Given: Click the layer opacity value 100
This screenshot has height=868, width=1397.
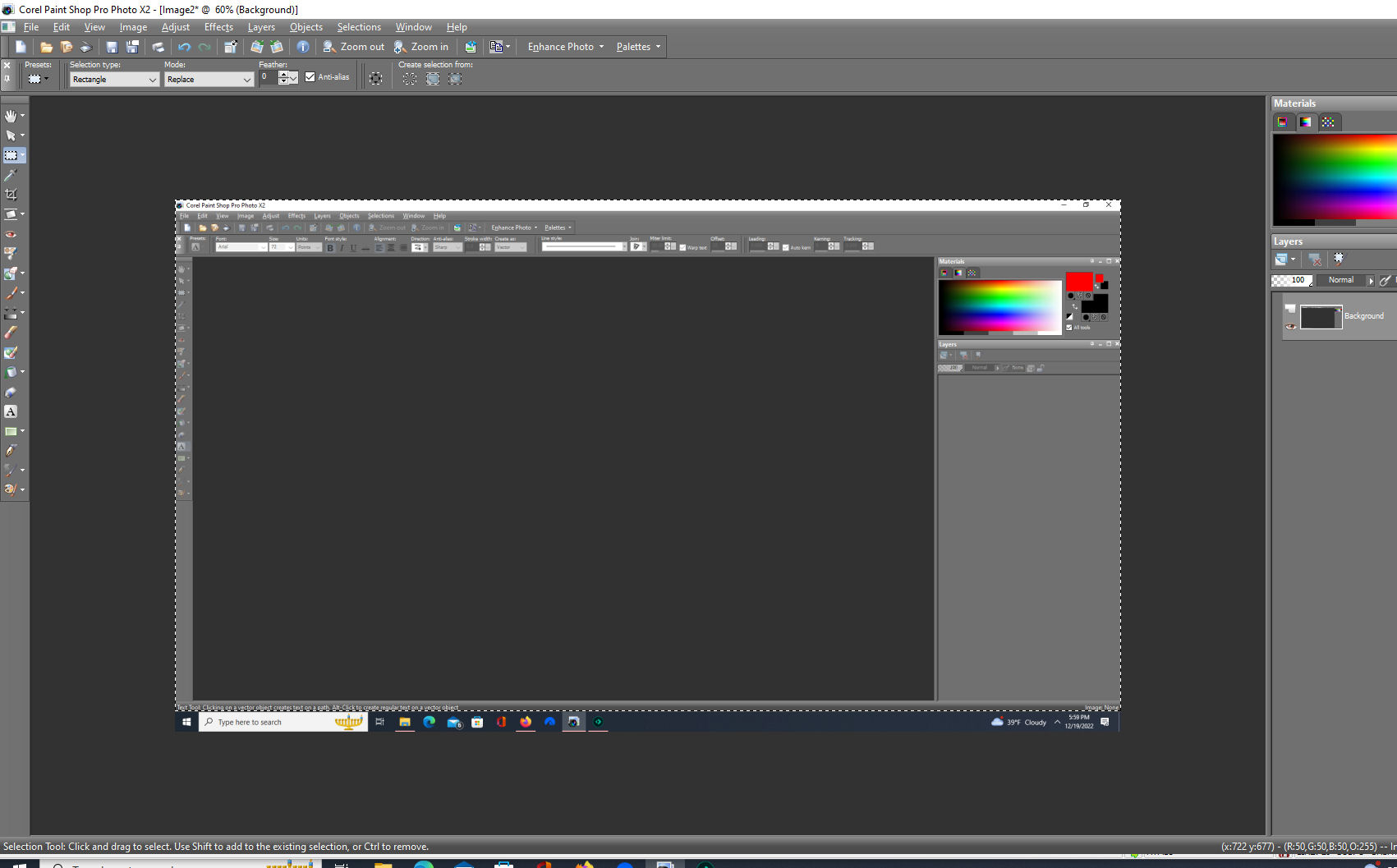Looking at the screenshot, I should (1298, 280).
